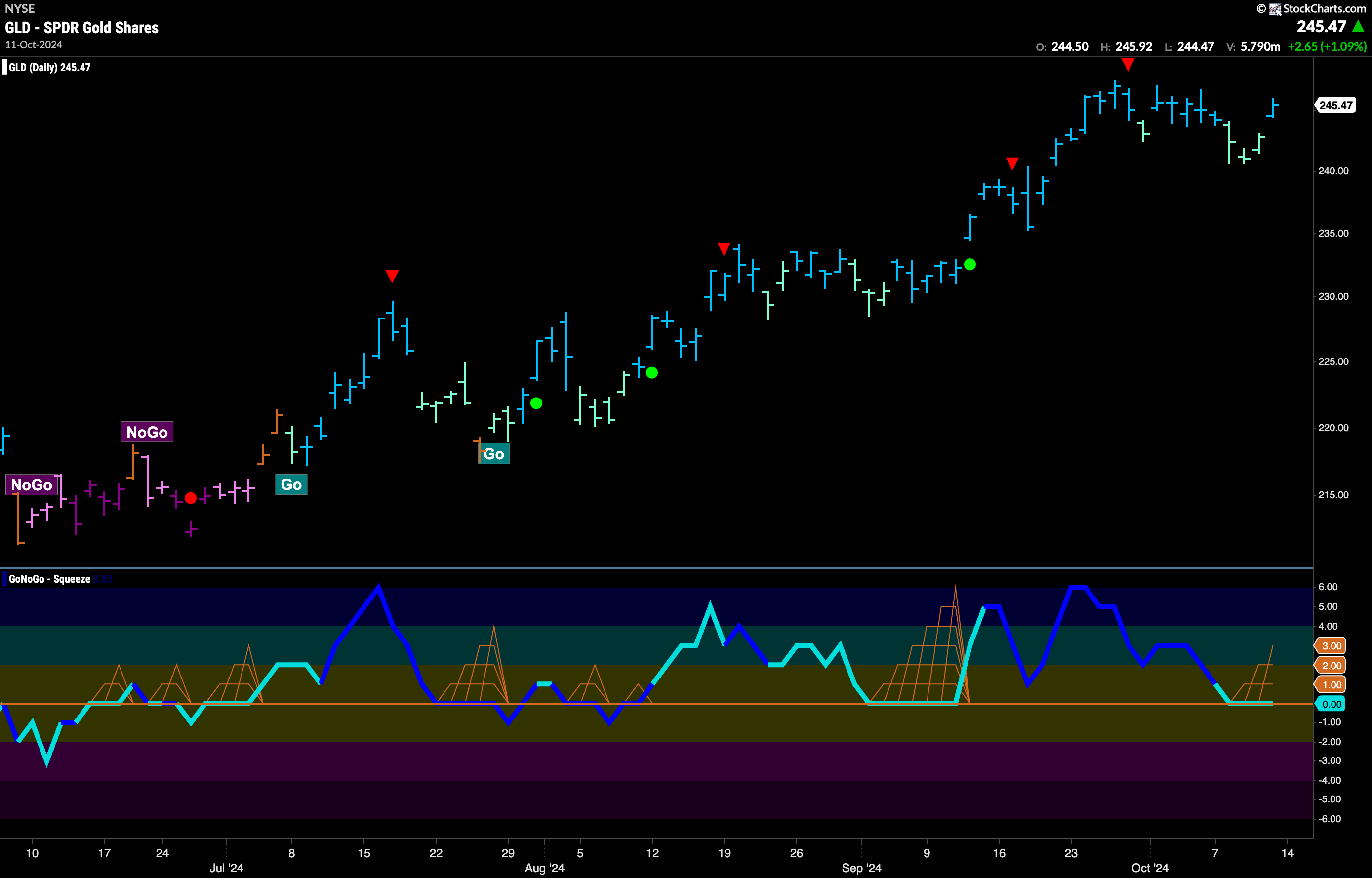Click the green dot near the July 29 Go label
1372x878 pixels.
pos(536,403)
